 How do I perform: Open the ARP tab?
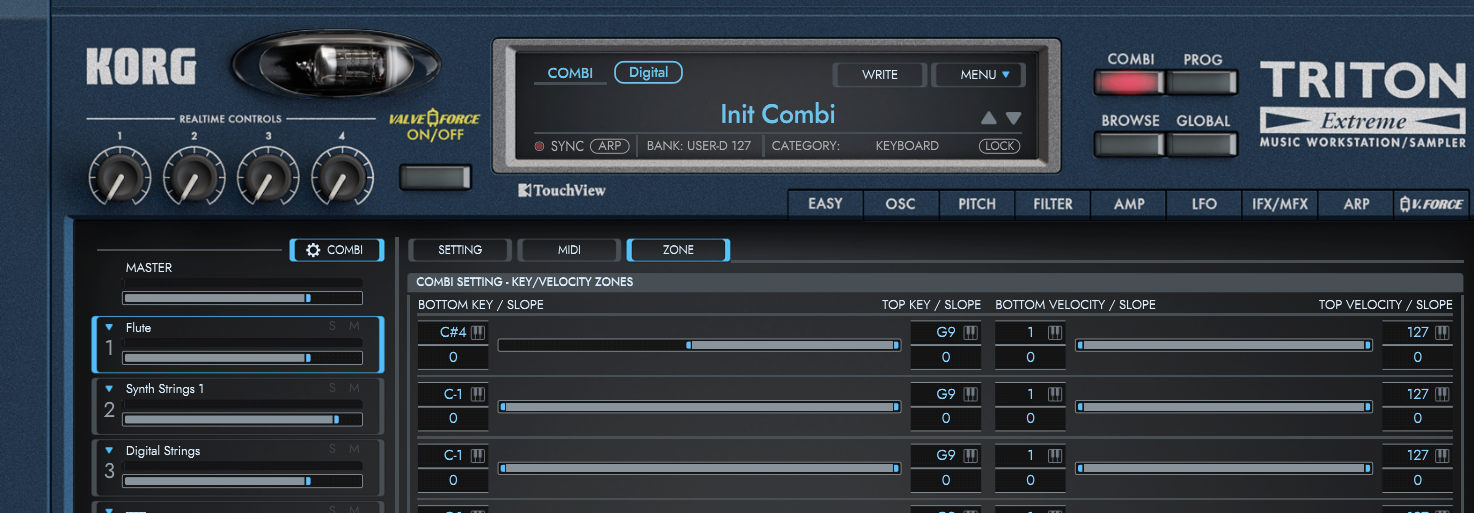point(1356,204)
